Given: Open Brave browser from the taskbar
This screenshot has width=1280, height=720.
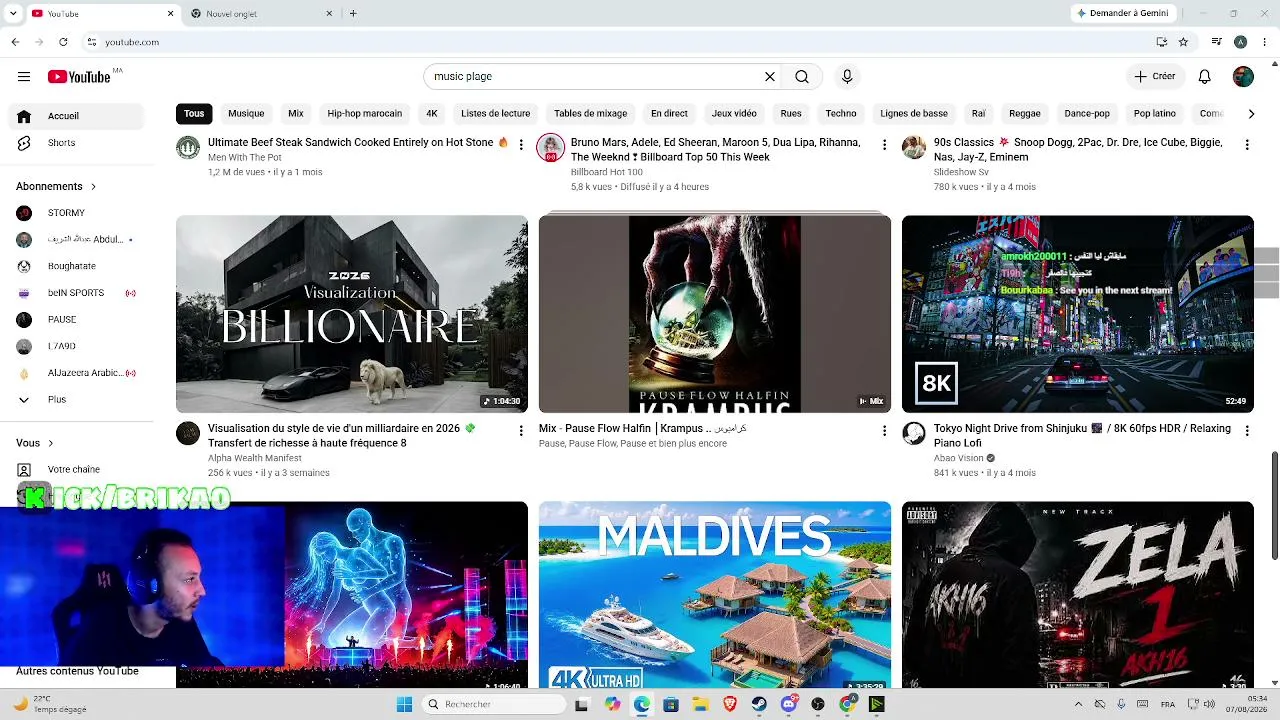Looking at the screenshot, I should click(x=730, y=704).
